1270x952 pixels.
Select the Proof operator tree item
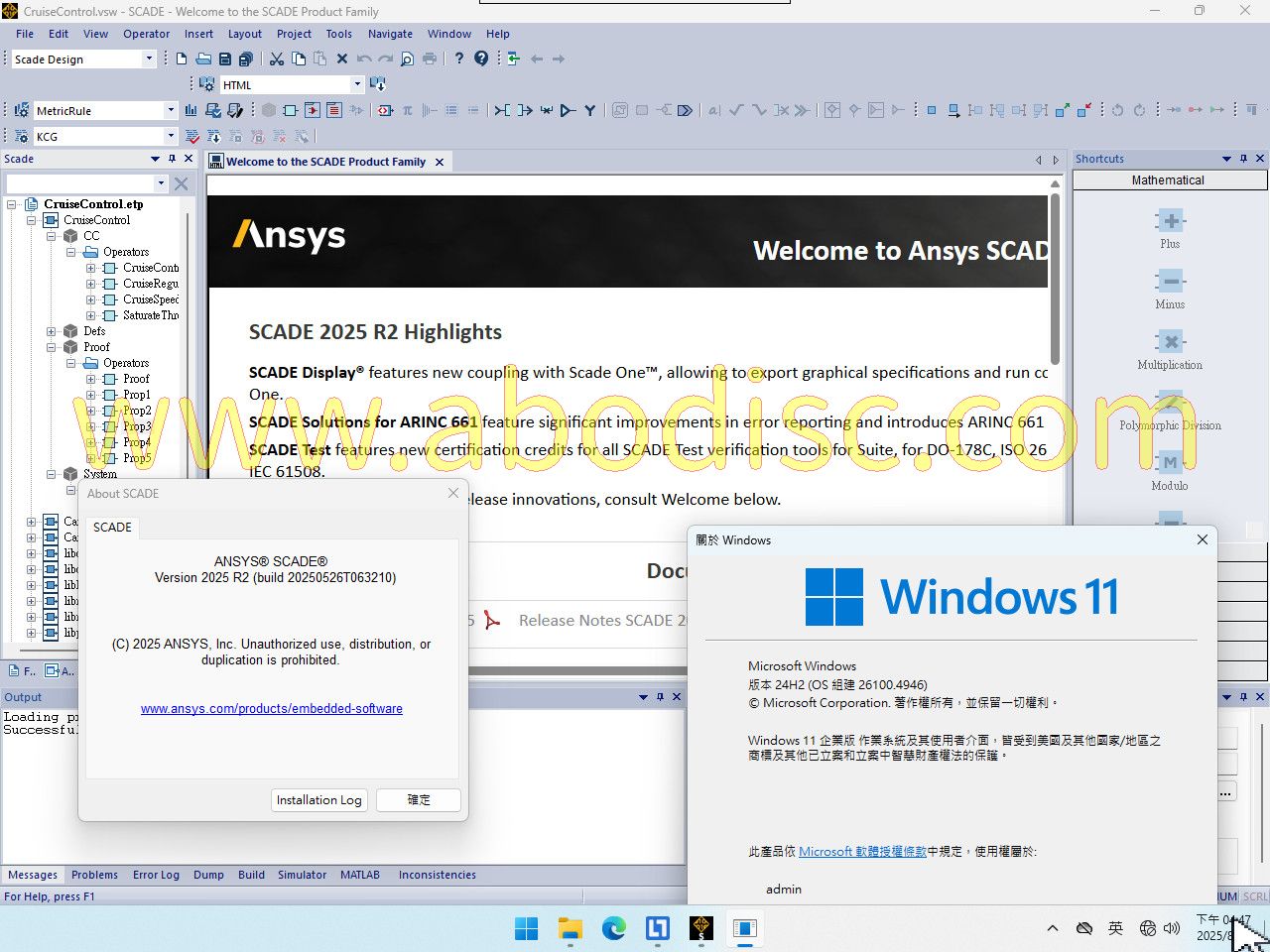tap(136, 379)
